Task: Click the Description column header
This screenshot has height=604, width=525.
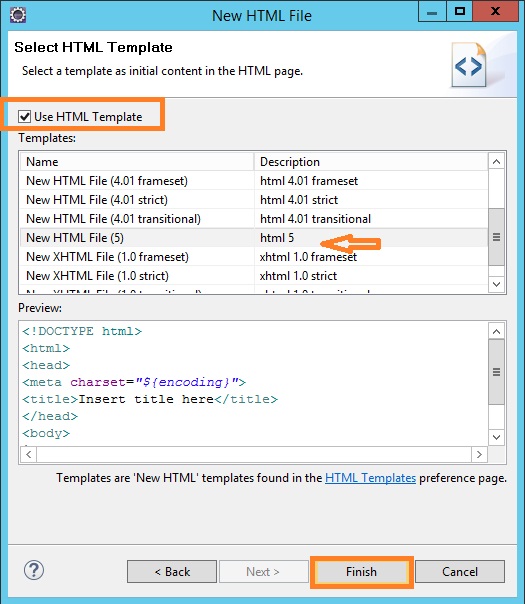Action: point(371,162)
